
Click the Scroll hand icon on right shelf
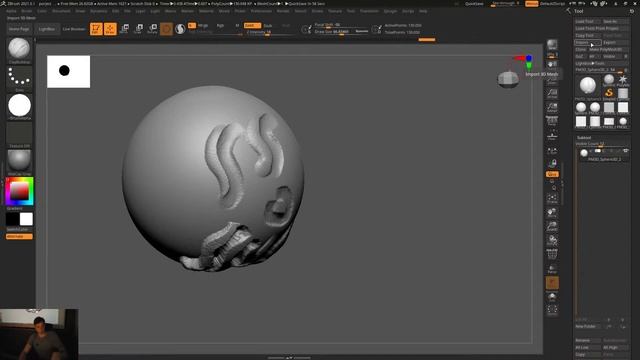(552, 65)
